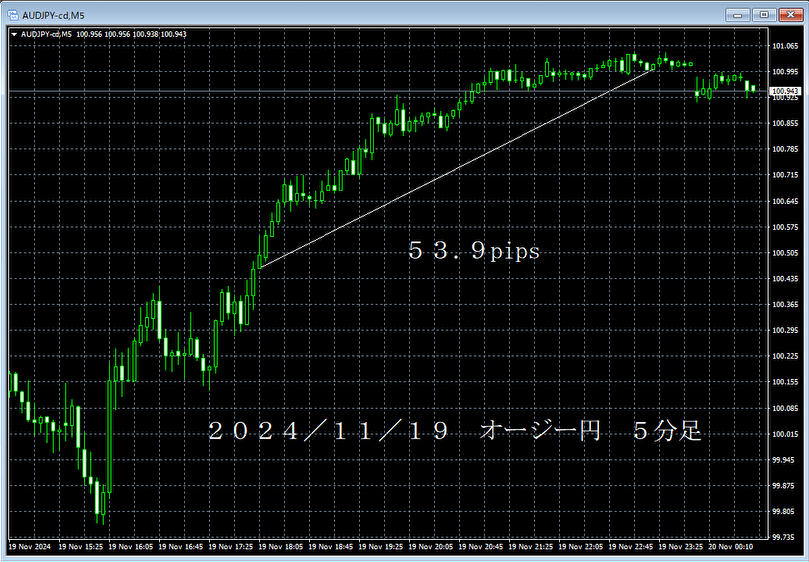
Task: Click the 19 Nov 20:05 time axis label
Action: pos(431,546)
